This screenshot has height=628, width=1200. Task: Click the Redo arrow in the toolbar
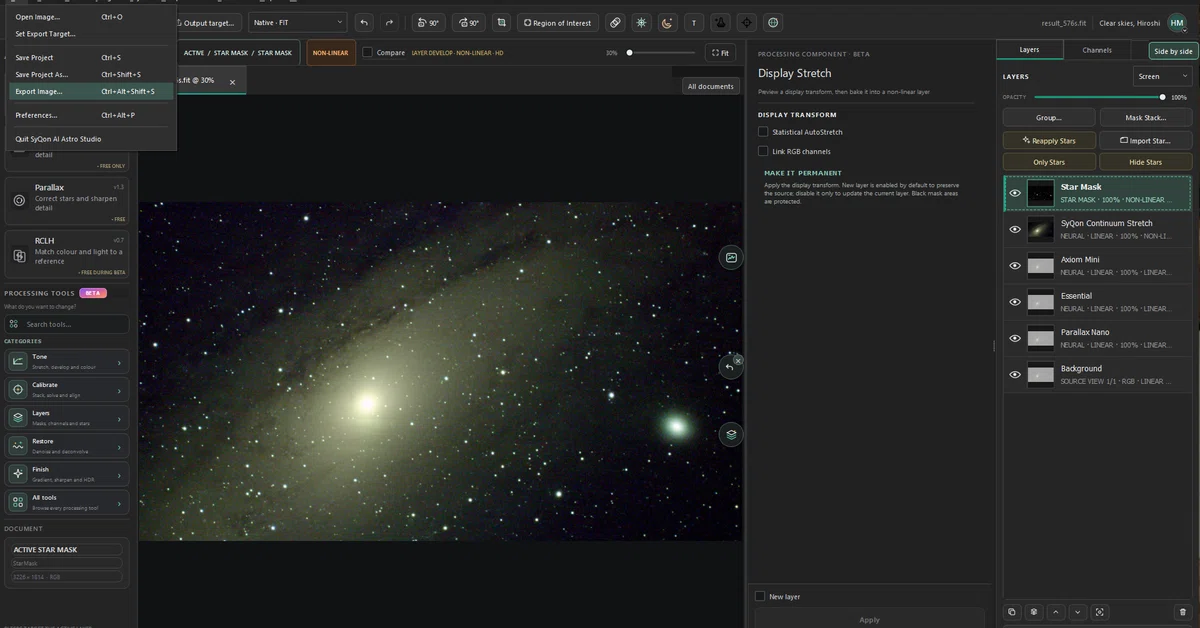click(x=389, y=22)
